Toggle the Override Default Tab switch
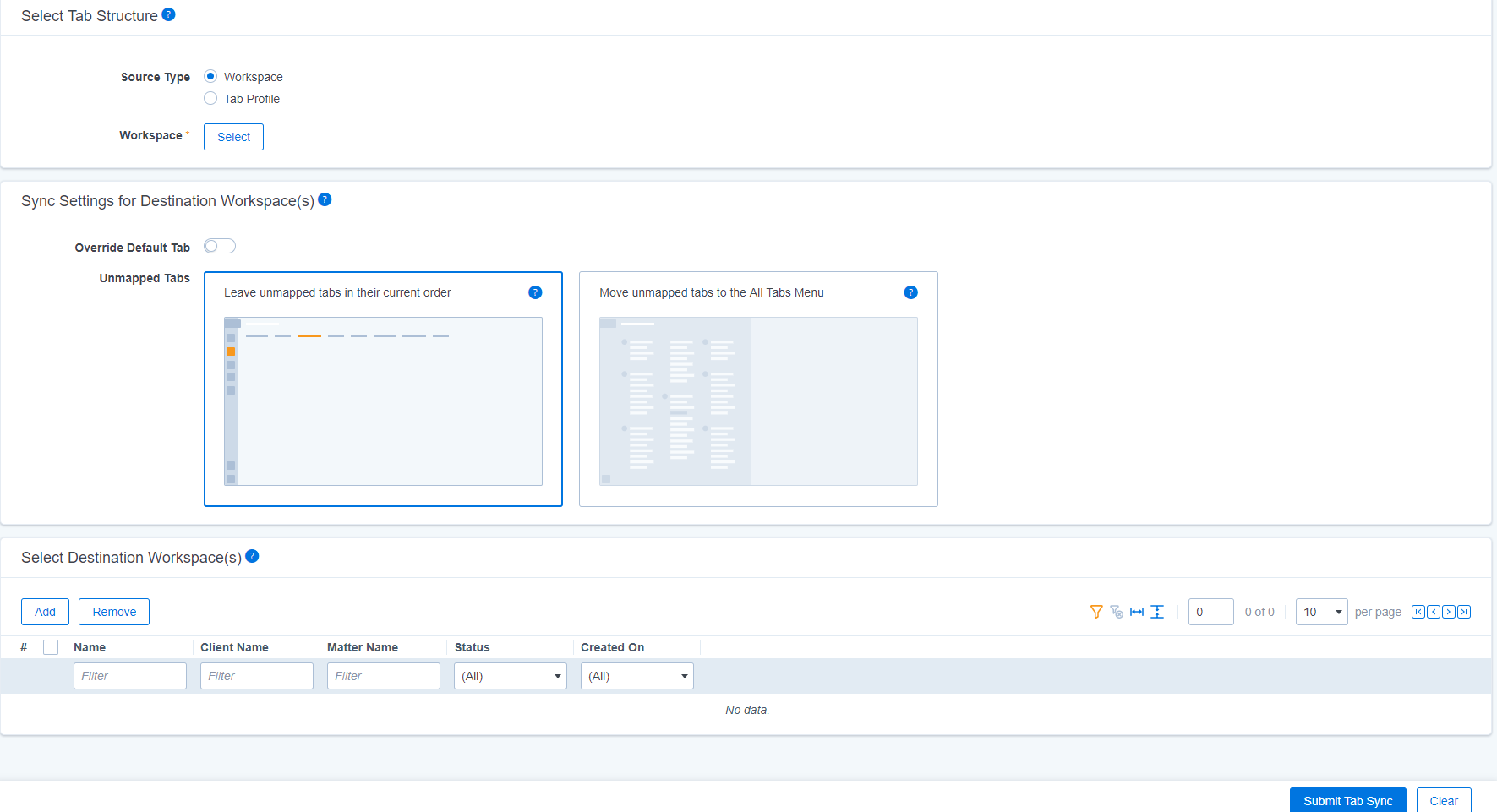This screenshot has width=1497, height=812. tap(220, 246)
